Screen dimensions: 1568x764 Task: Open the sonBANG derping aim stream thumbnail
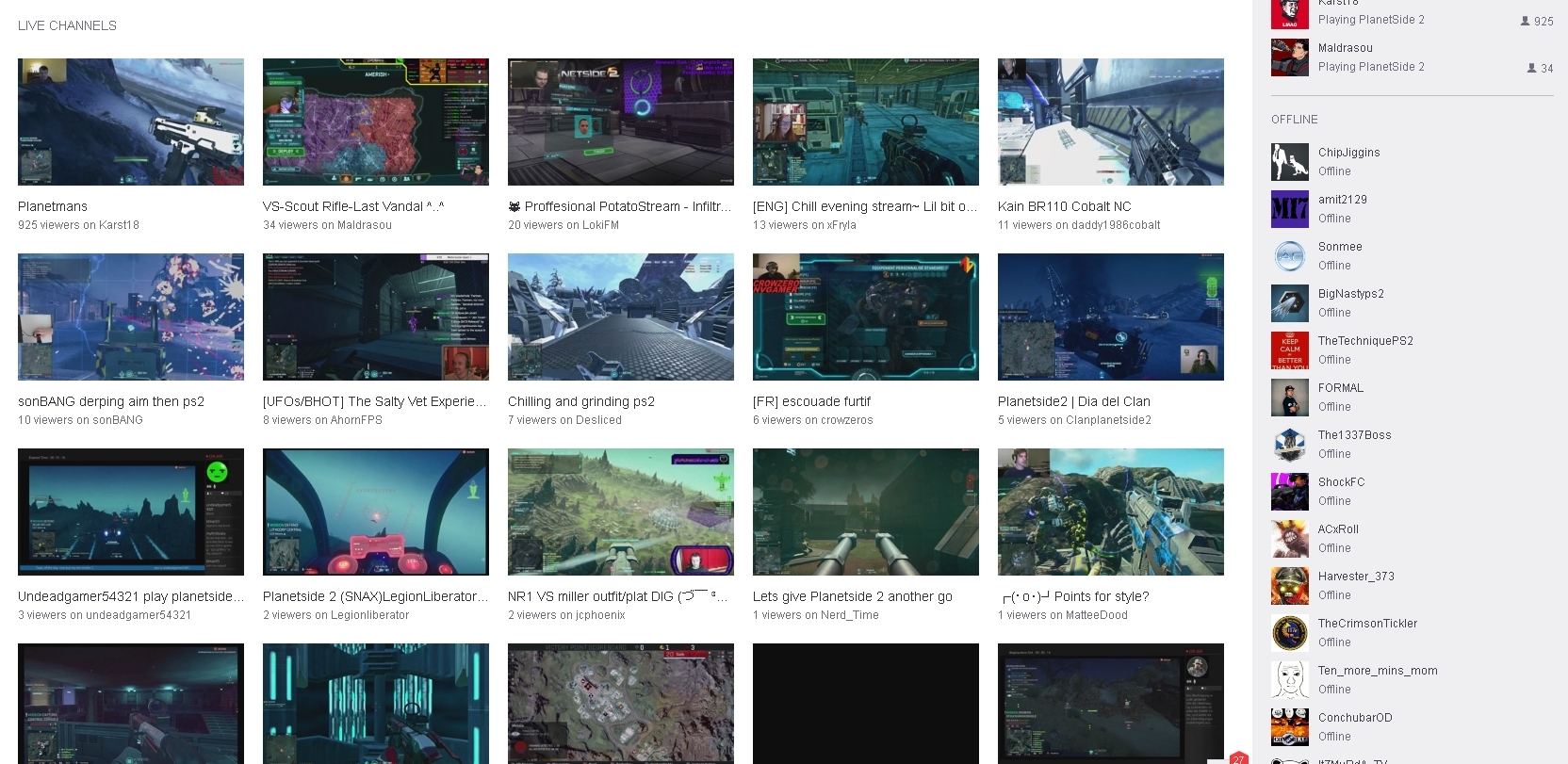pyautogui.click(x=131, y=317)
